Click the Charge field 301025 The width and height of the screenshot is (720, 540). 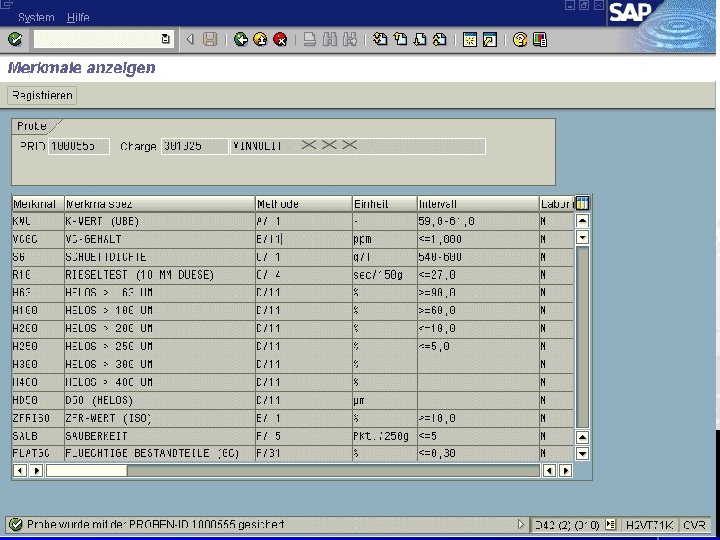point(194,146)
